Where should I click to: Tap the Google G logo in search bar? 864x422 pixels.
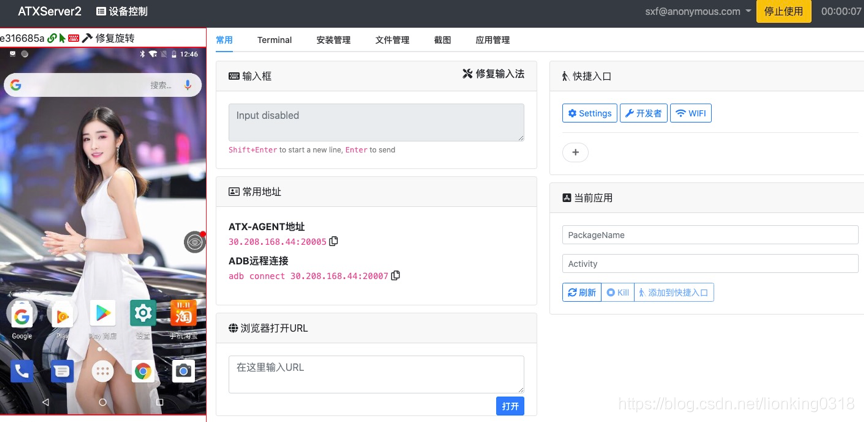click(15, 85)
